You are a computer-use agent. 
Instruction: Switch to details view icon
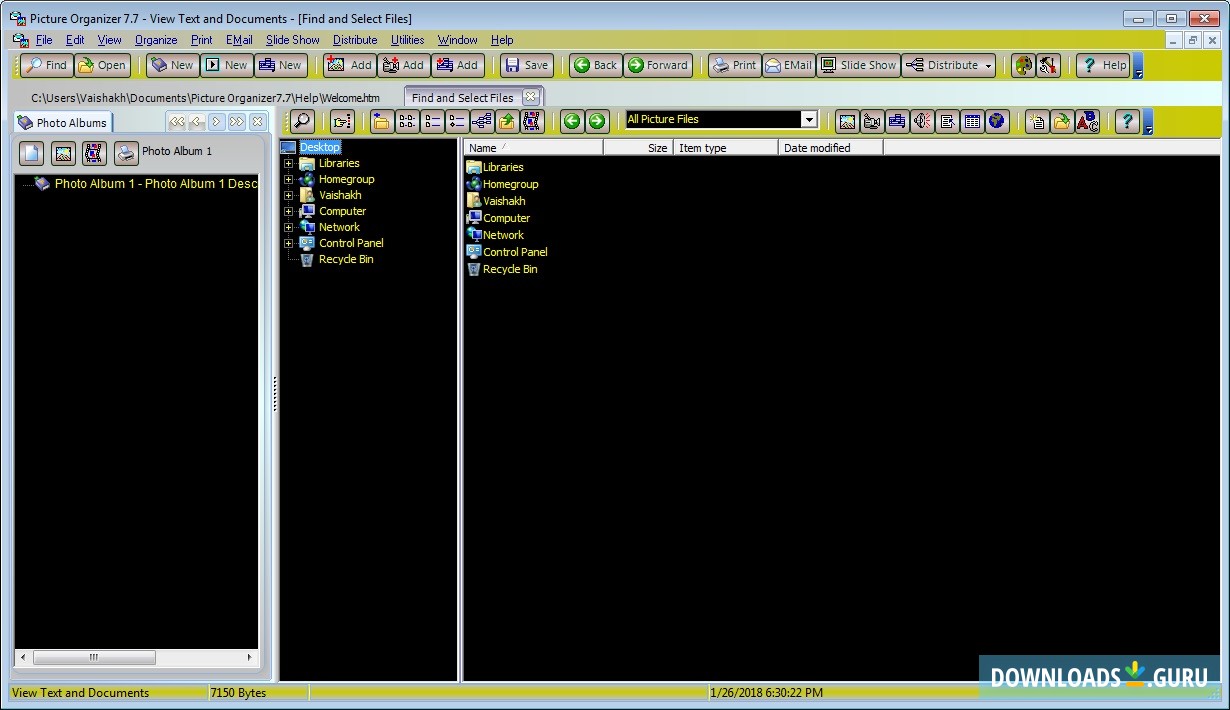point(457,121)
